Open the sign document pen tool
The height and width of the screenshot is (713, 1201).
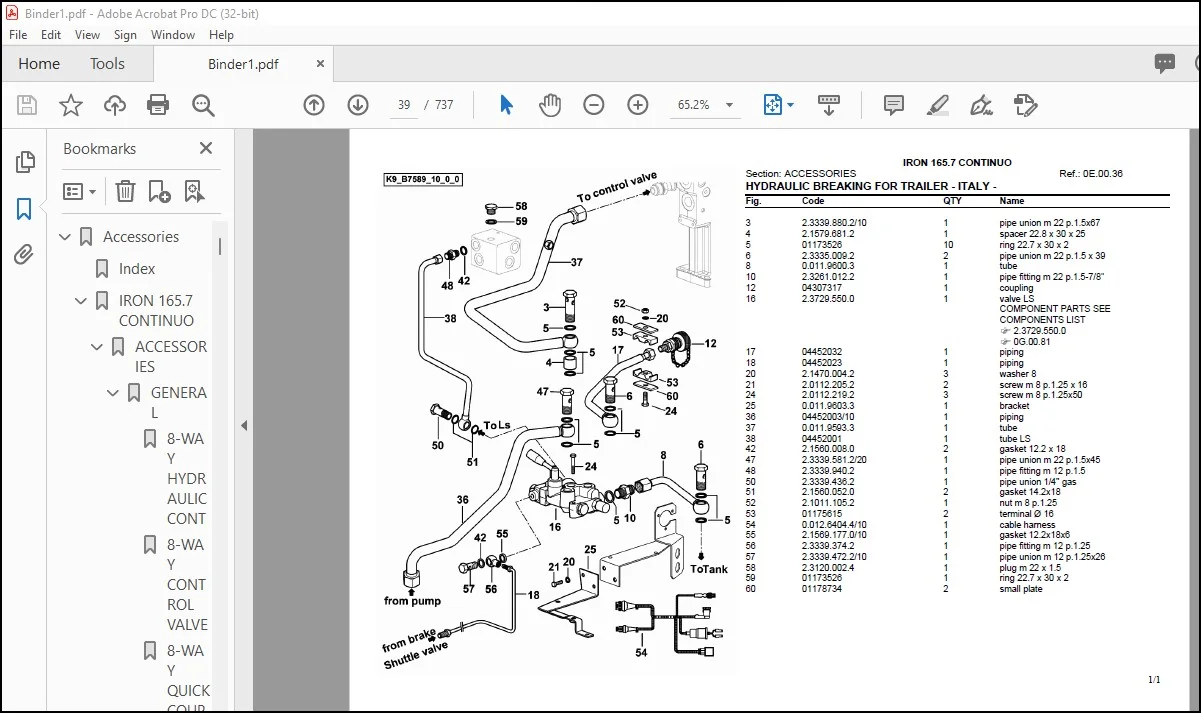point(981,105)
